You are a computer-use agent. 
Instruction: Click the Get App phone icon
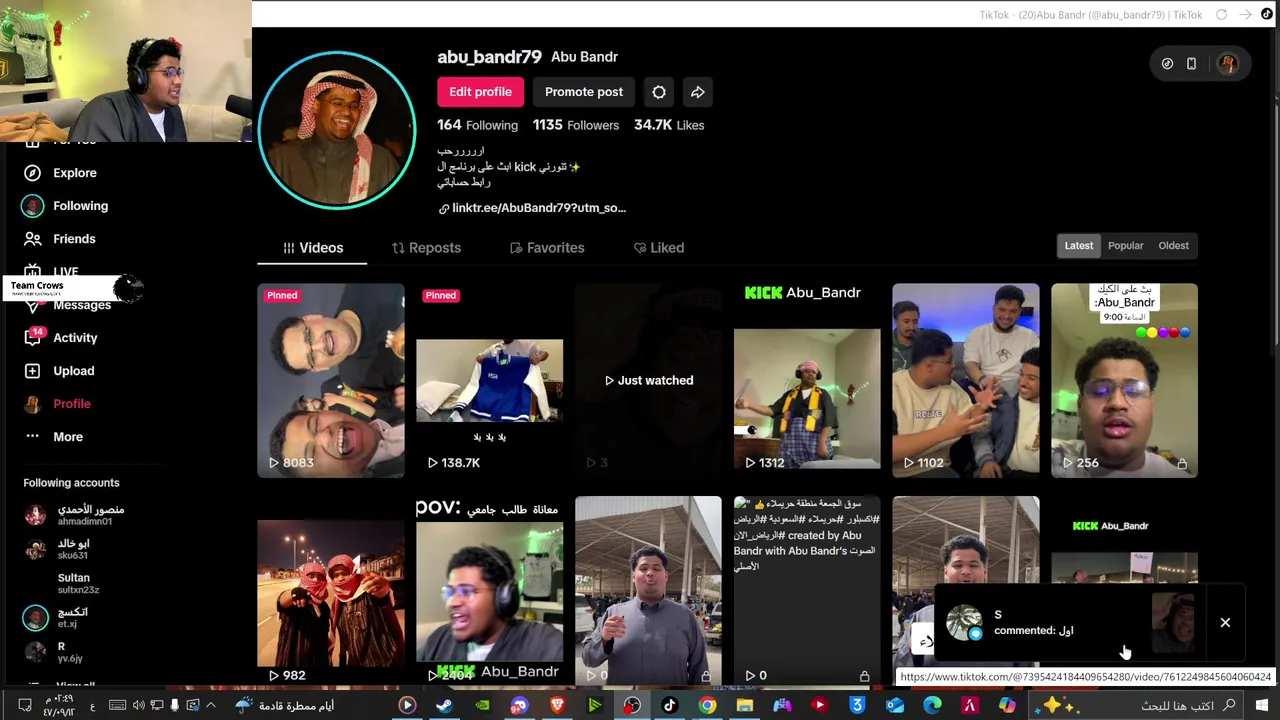[1191, 64]
